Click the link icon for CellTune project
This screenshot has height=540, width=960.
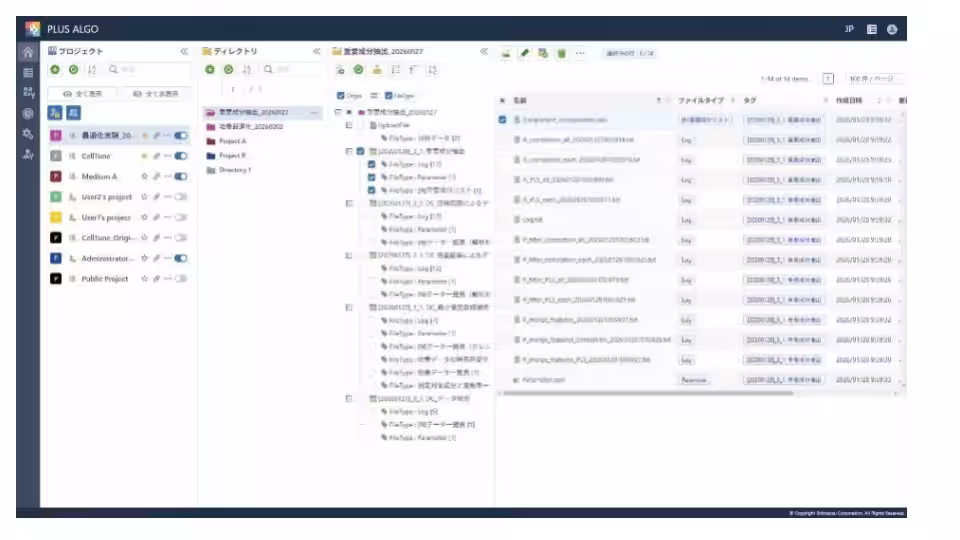[x=156, y=156]
